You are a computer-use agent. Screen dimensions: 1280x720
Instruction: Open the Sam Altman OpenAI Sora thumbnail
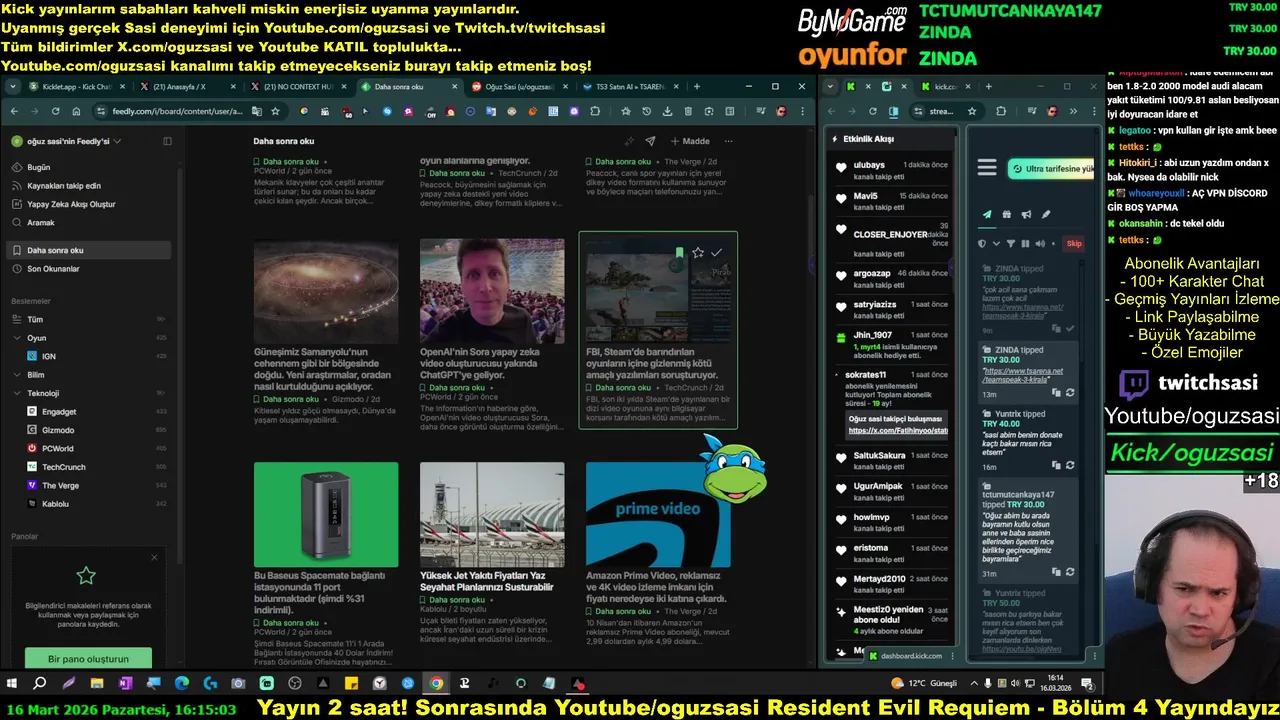492,291
